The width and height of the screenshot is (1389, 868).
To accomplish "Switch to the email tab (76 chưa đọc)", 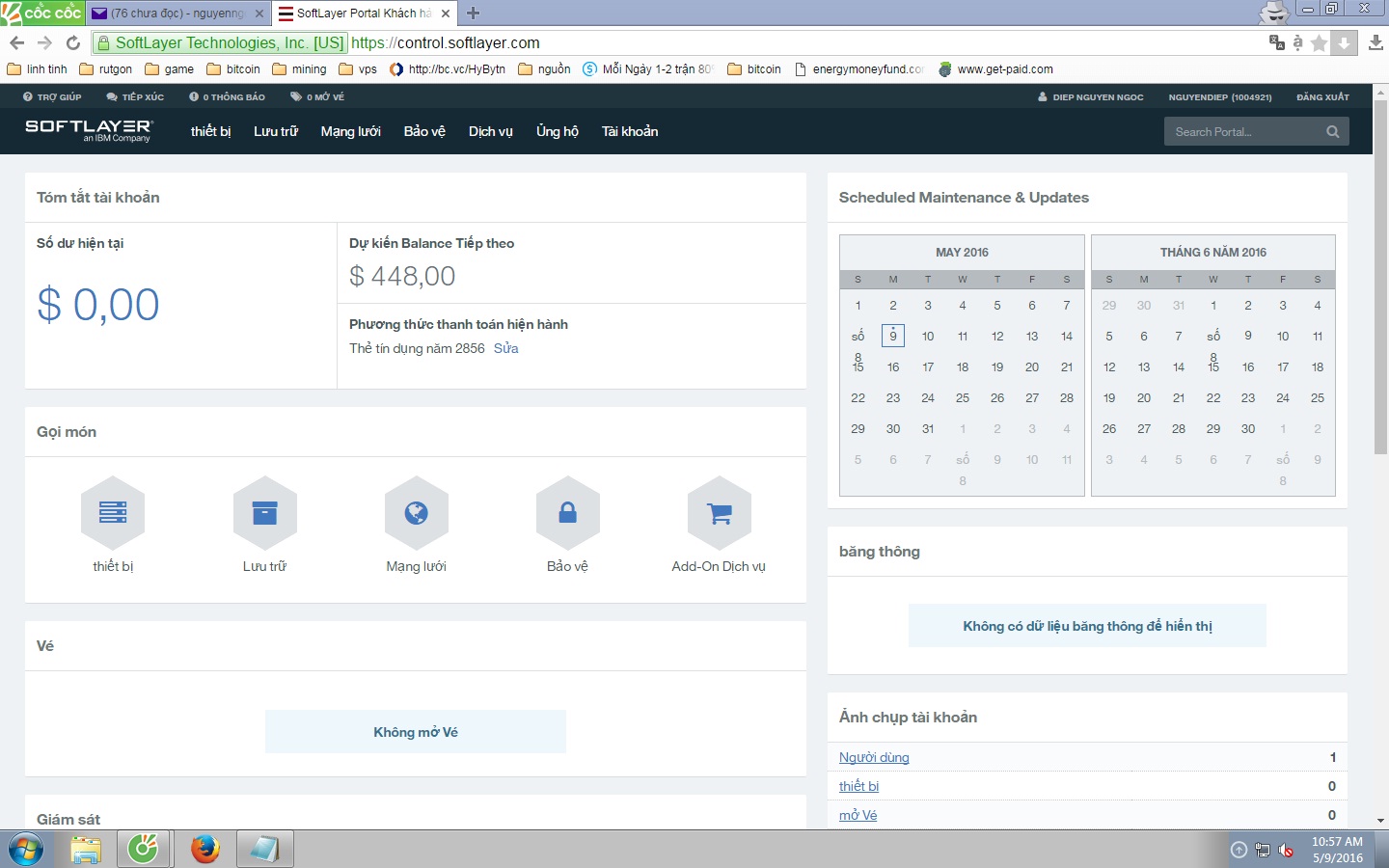I will pos(177,14).
